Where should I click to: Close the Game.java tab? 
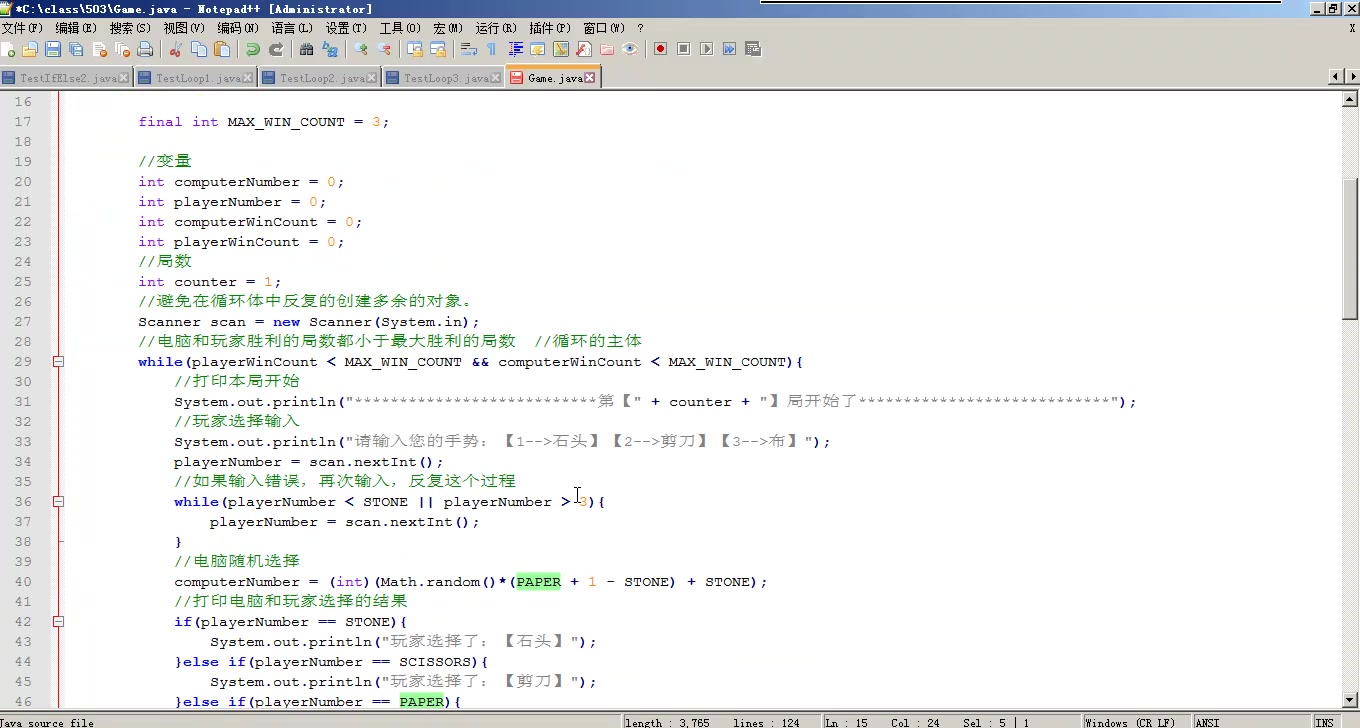click(590, 78)
